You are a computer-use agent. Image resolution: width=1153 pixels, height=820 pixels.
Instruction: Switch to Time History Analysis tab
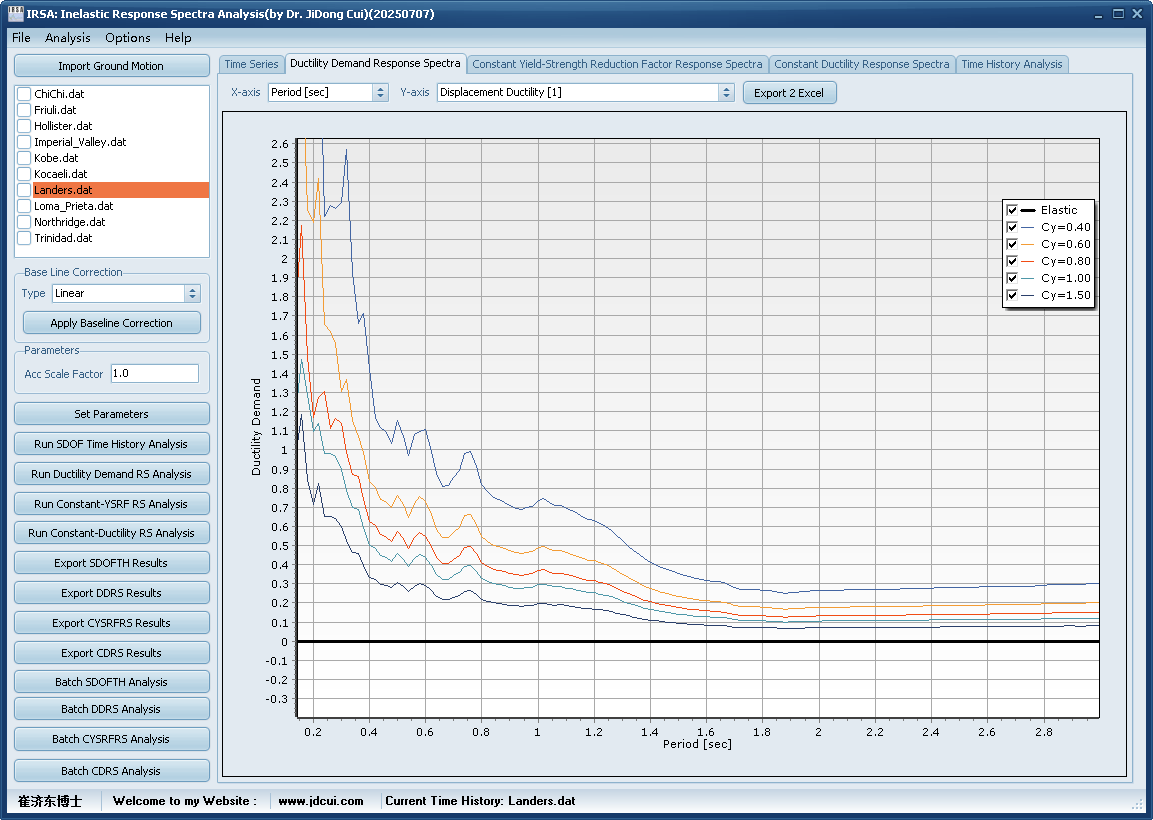[1011, 64]
